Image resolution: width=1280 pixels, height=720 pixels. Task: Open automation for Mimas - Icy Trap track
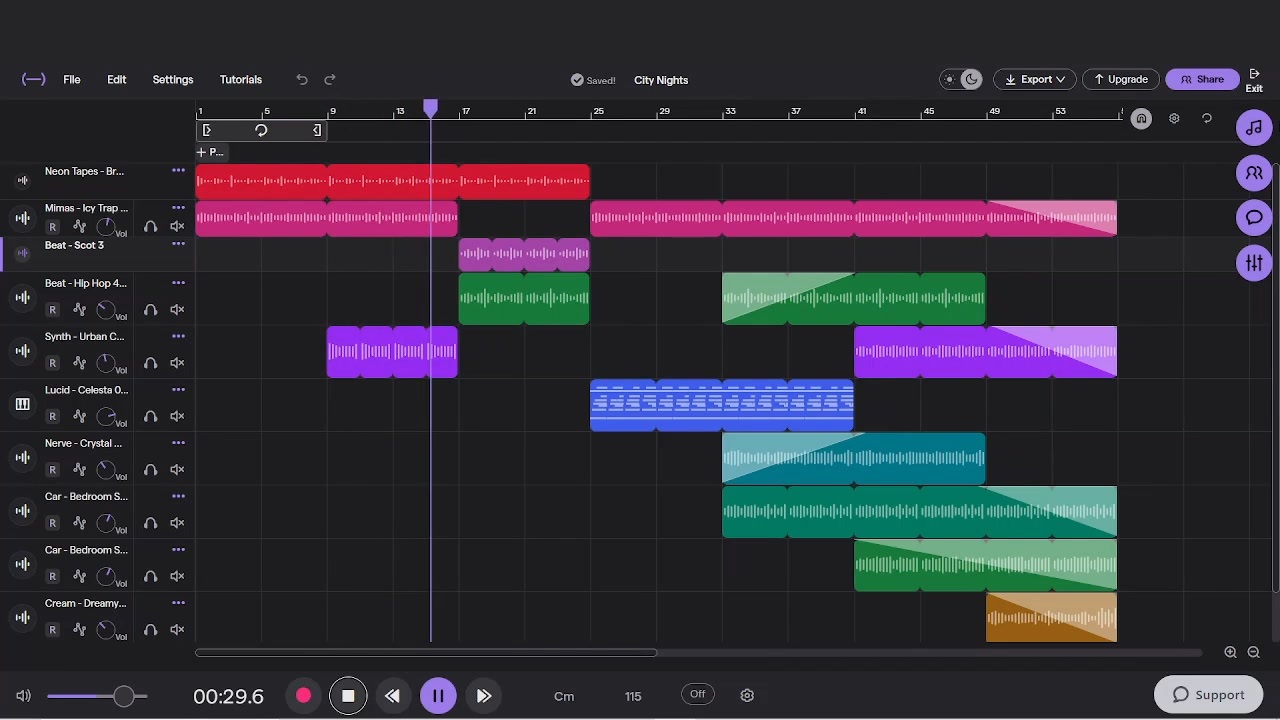80,227
